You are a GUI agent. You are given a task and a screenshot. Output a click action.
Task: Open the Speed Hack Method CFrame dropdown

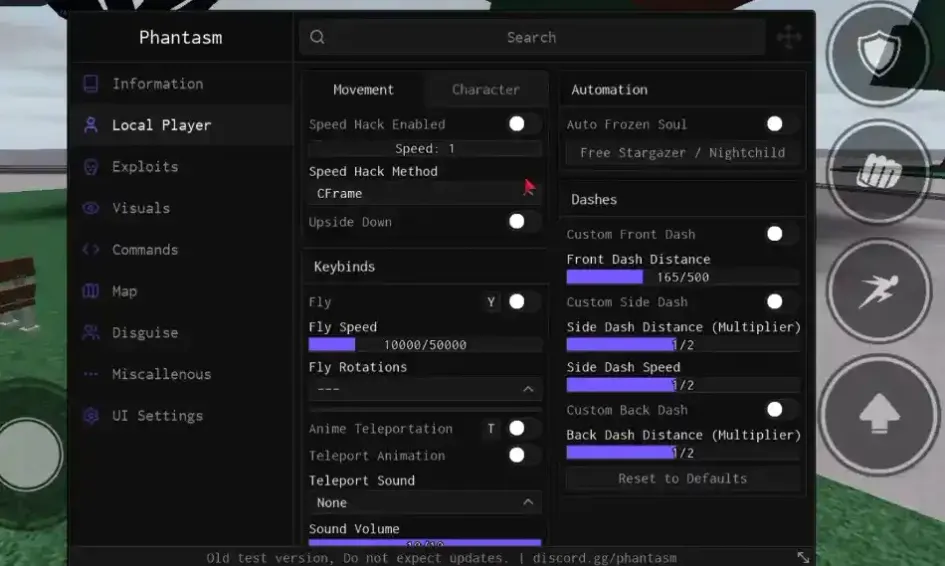(x=425, y=193)
